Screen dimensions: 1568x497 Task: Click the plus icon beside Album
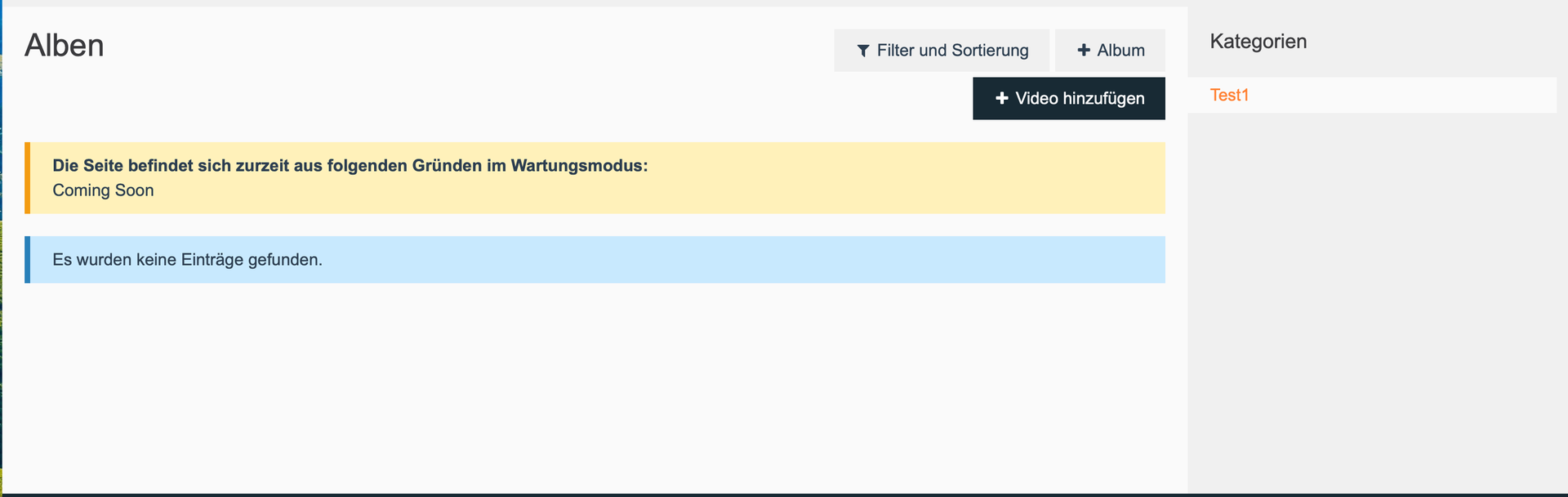pos(1084,50)
